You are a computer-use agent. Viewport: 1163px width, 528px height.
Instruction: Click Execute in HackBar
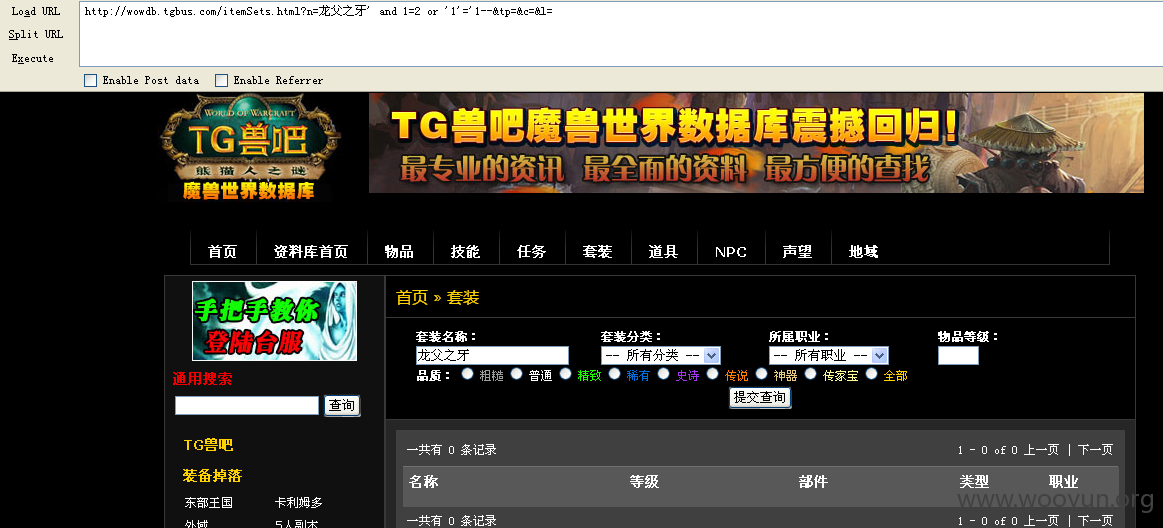tap(33, 58)
